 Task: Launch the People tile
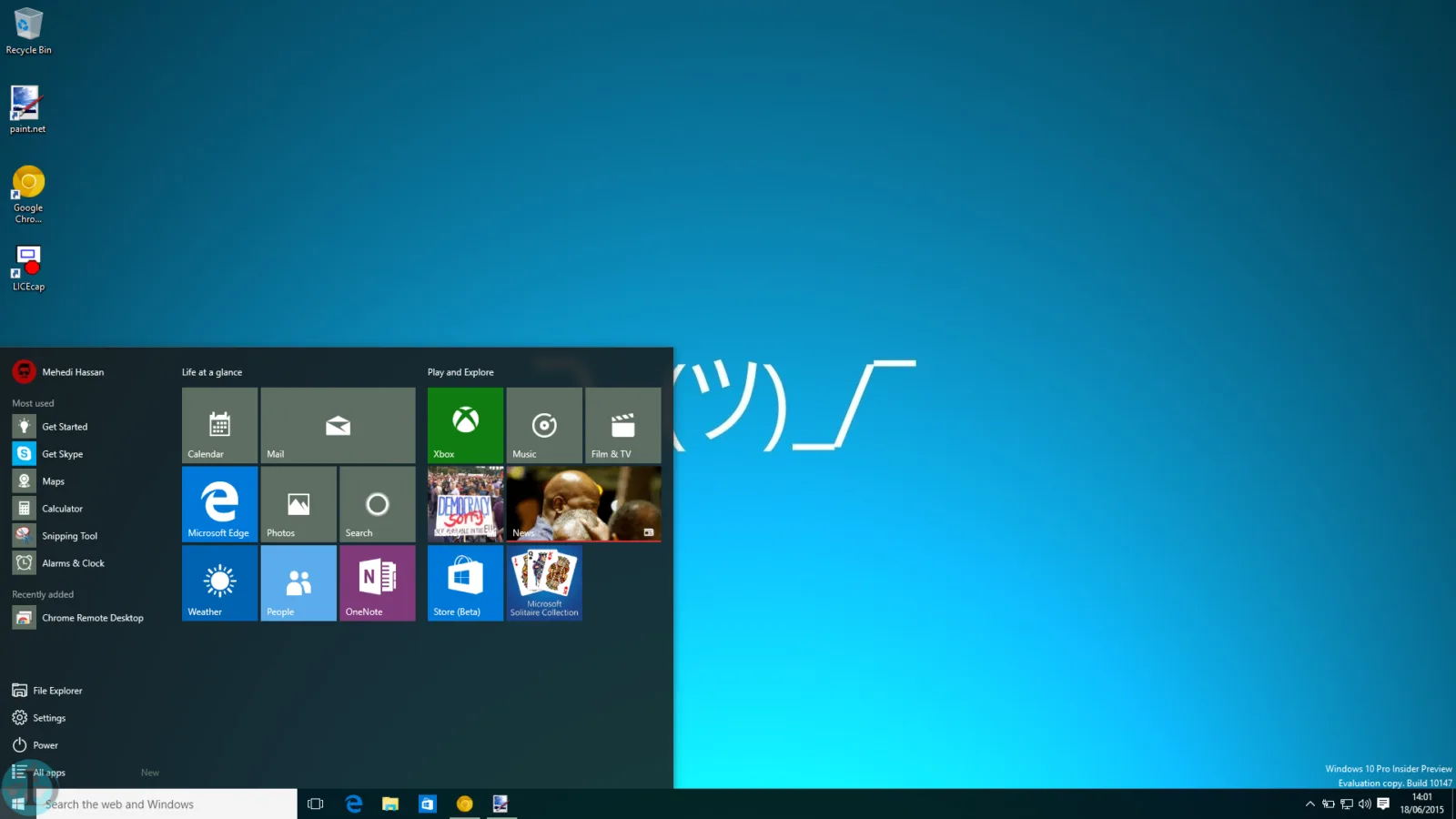click(x=298, y=583)
